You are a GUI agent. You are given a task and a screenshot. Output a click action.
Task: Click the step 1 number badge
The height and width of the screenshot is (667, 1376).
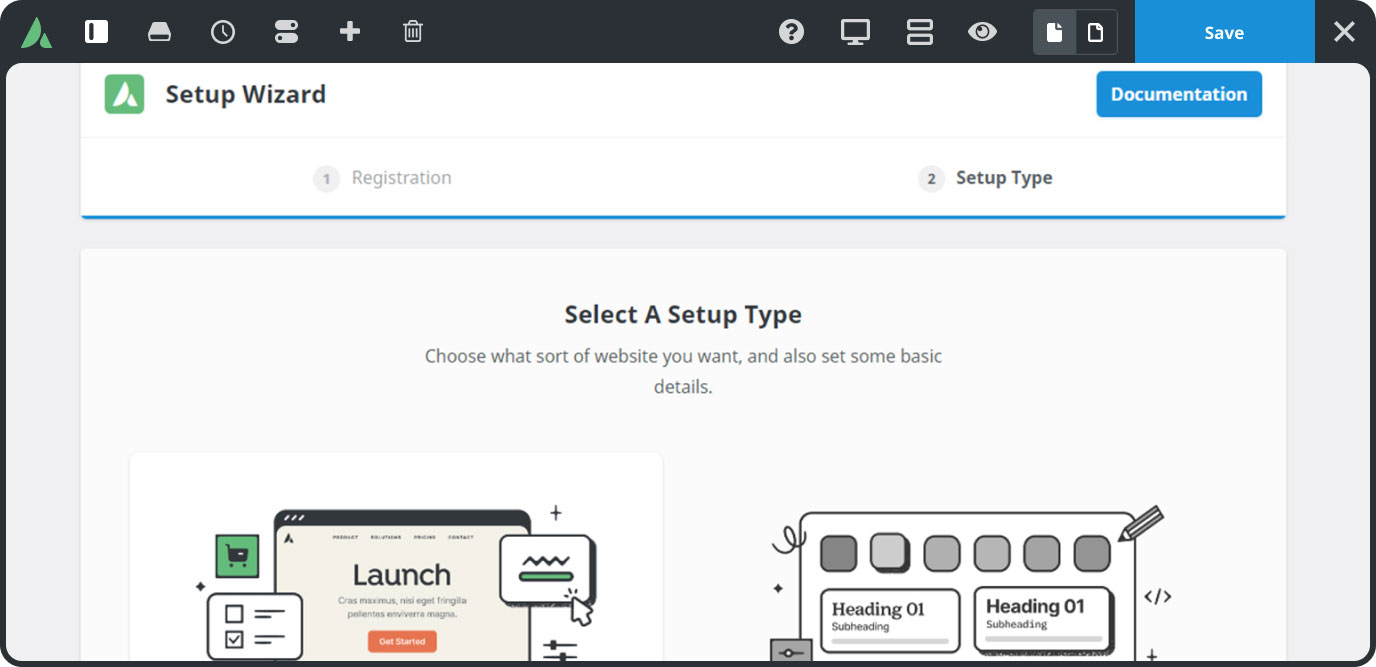coord(326,179)
